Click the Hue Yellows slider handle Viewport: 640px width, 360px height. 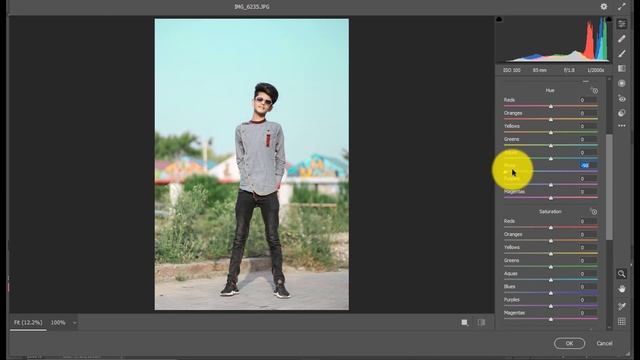click(x=551, y=132)
